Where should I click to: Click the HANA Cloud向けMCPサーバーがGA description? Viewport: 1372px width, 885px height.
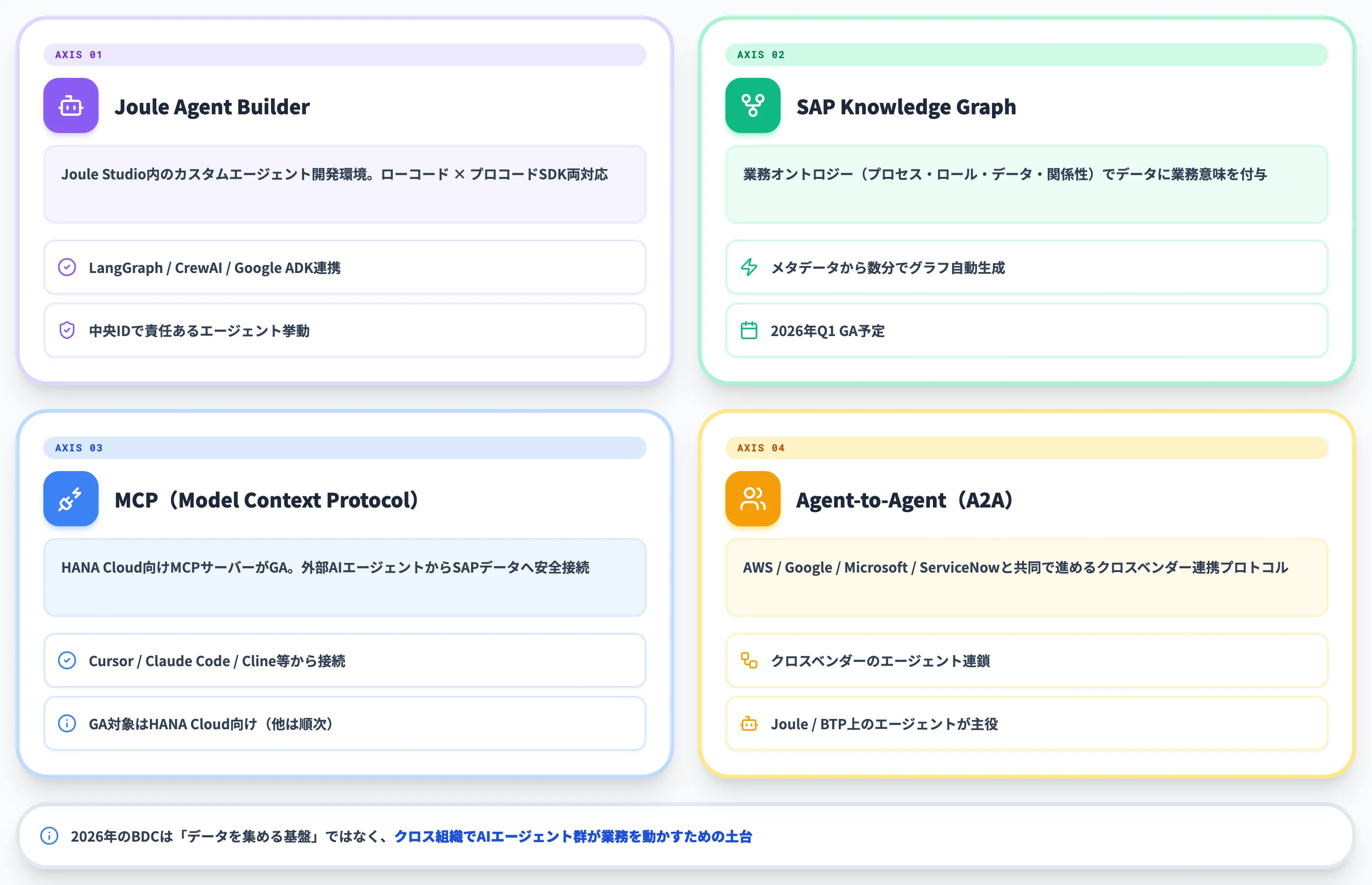point(325,567)
